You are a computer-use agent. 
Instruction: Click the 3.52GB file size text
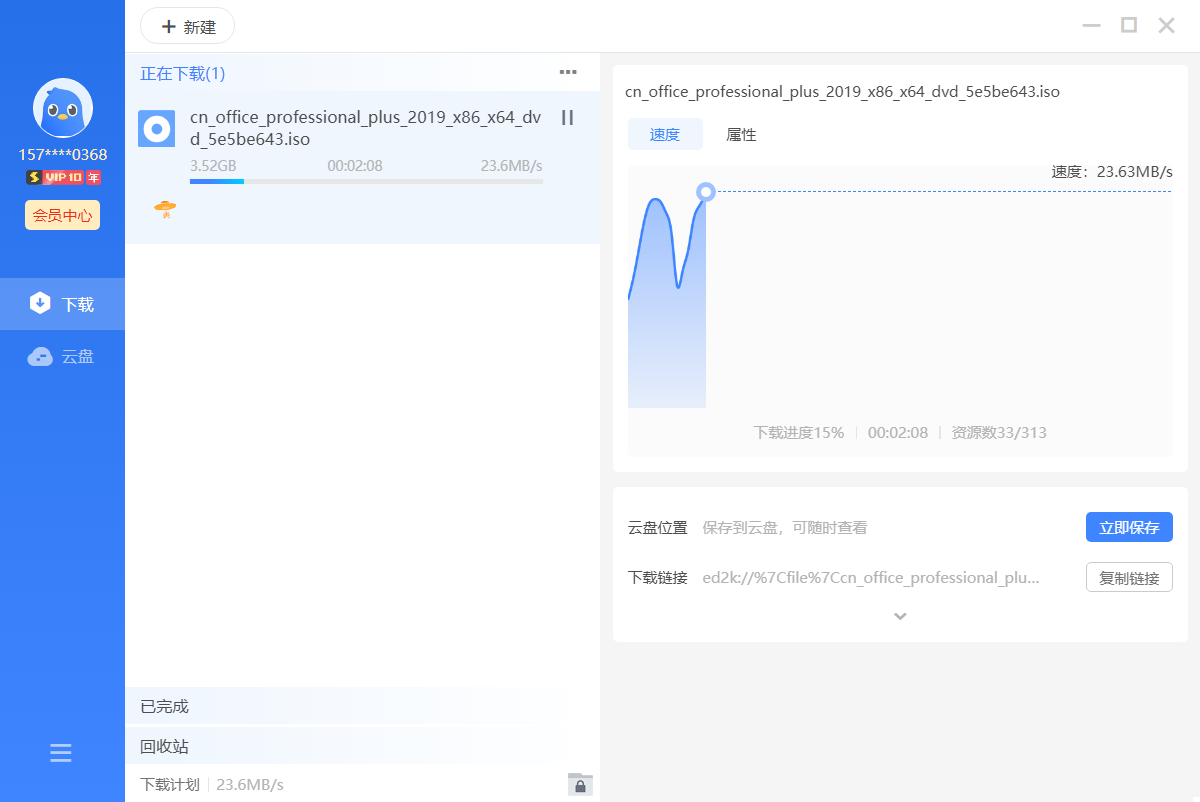(213, 166)
